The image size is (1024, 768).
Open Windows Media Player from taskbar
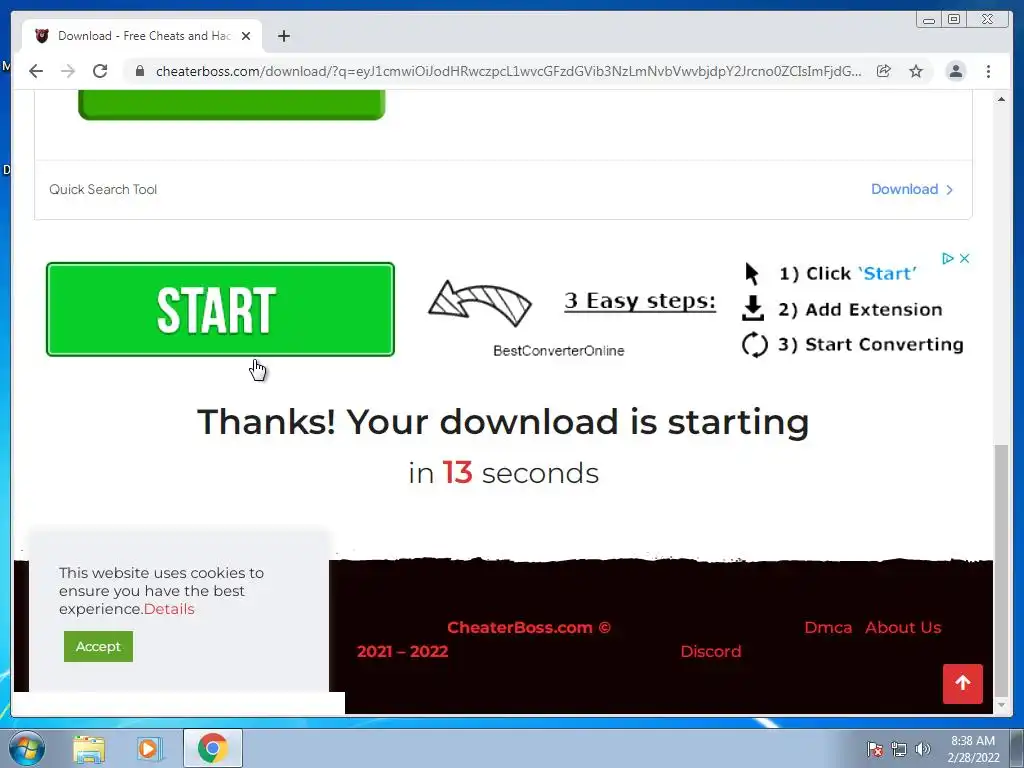[149, 748]
